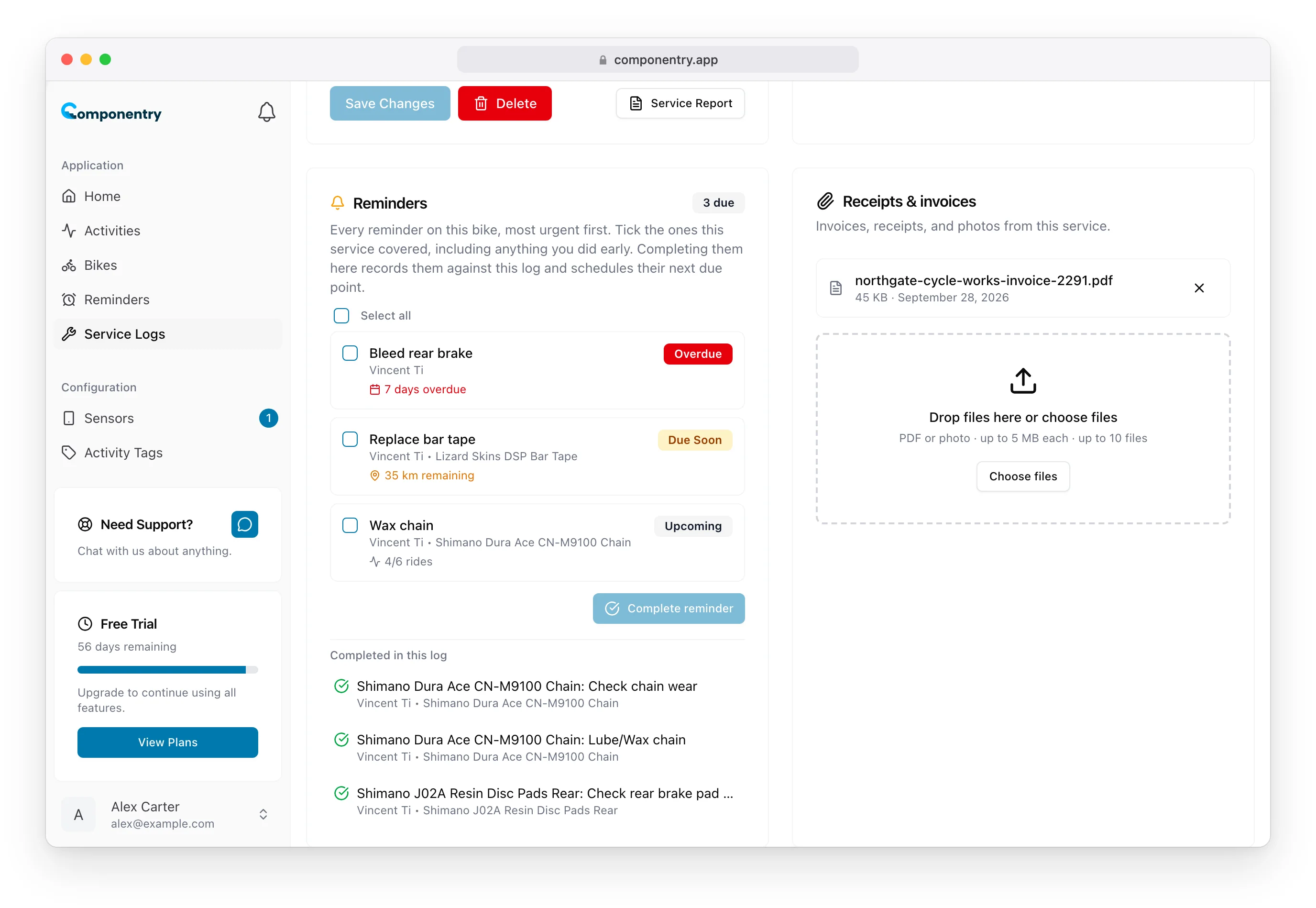Click the Choose files button
The width and height of the screenshot is (1316, 908).
click(x=1022, y=476)
